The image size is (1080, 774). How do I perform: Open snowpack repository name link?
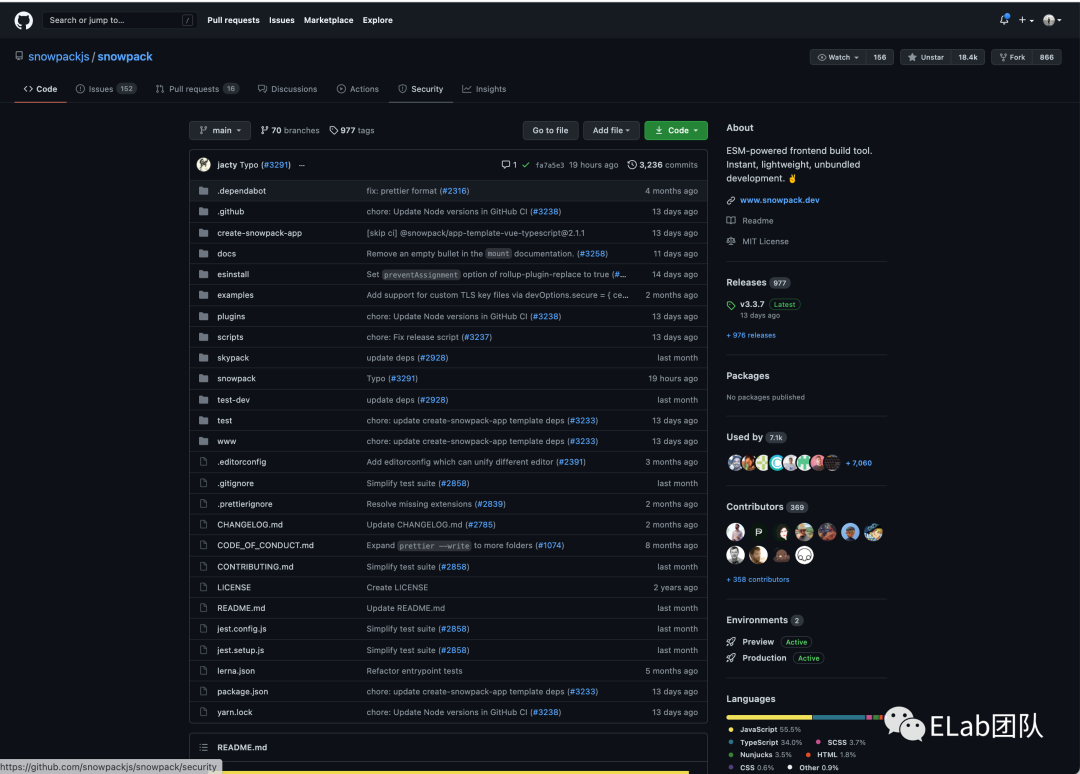click(125, 56)
